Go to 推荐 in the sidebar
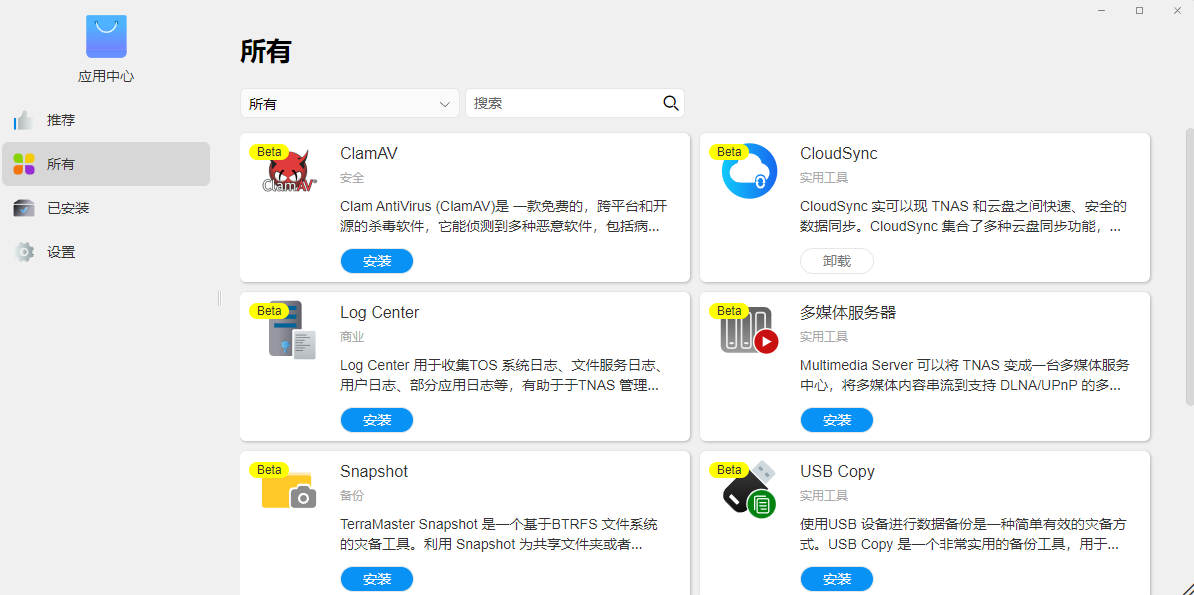 (106, 120)
